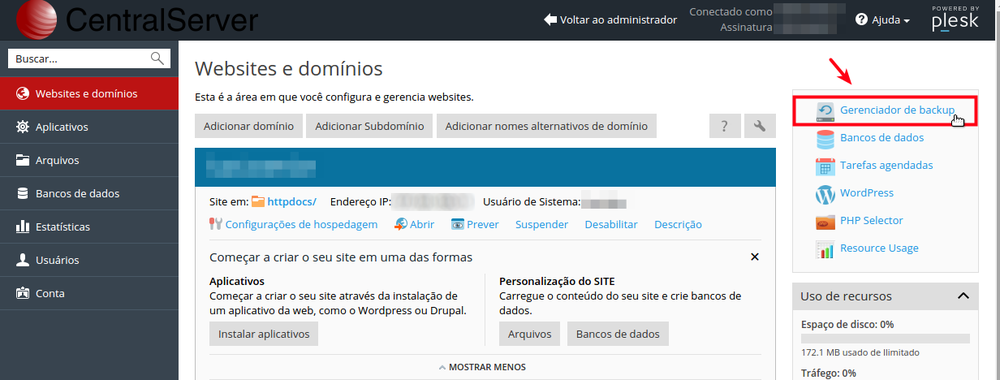
Task: Open Usuários in sidebar menu
Action: click(89, 260)
